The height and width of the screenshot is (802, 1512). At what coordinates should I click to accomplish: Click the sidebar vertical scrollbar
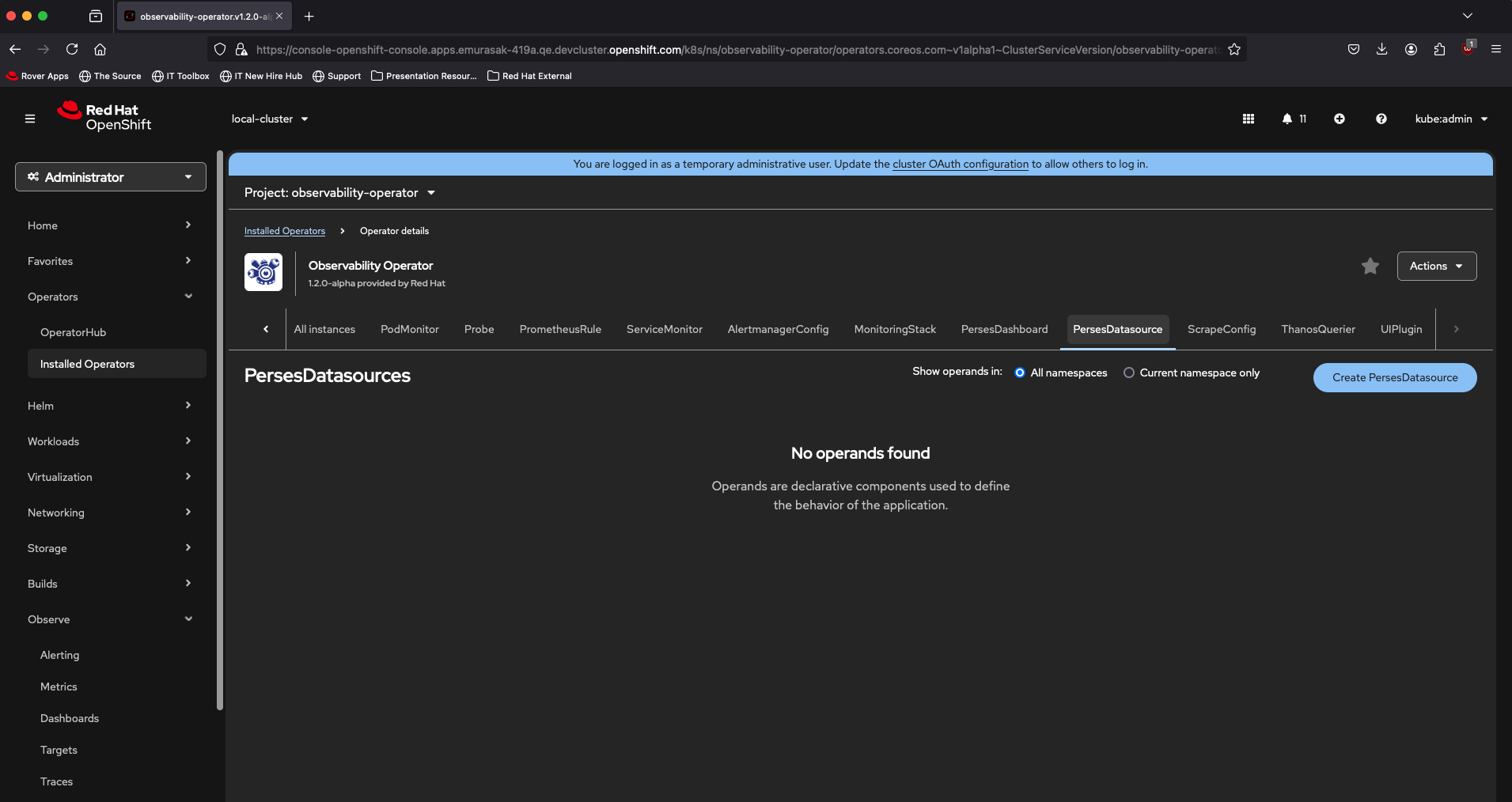tap(220, 430)
